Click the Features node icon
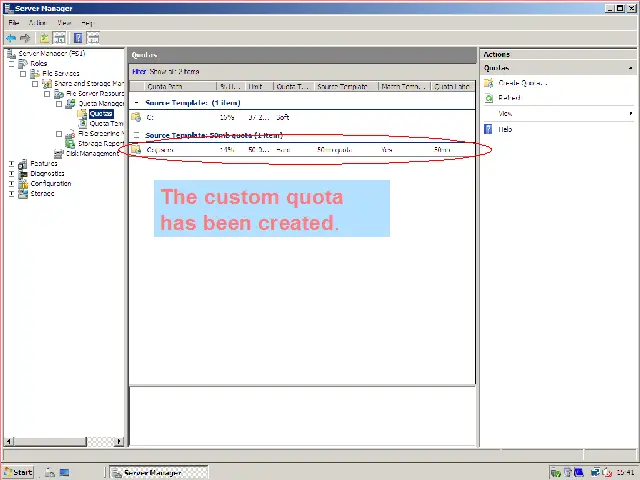Screen dimensions: 640x480 (x=23, y=164)
